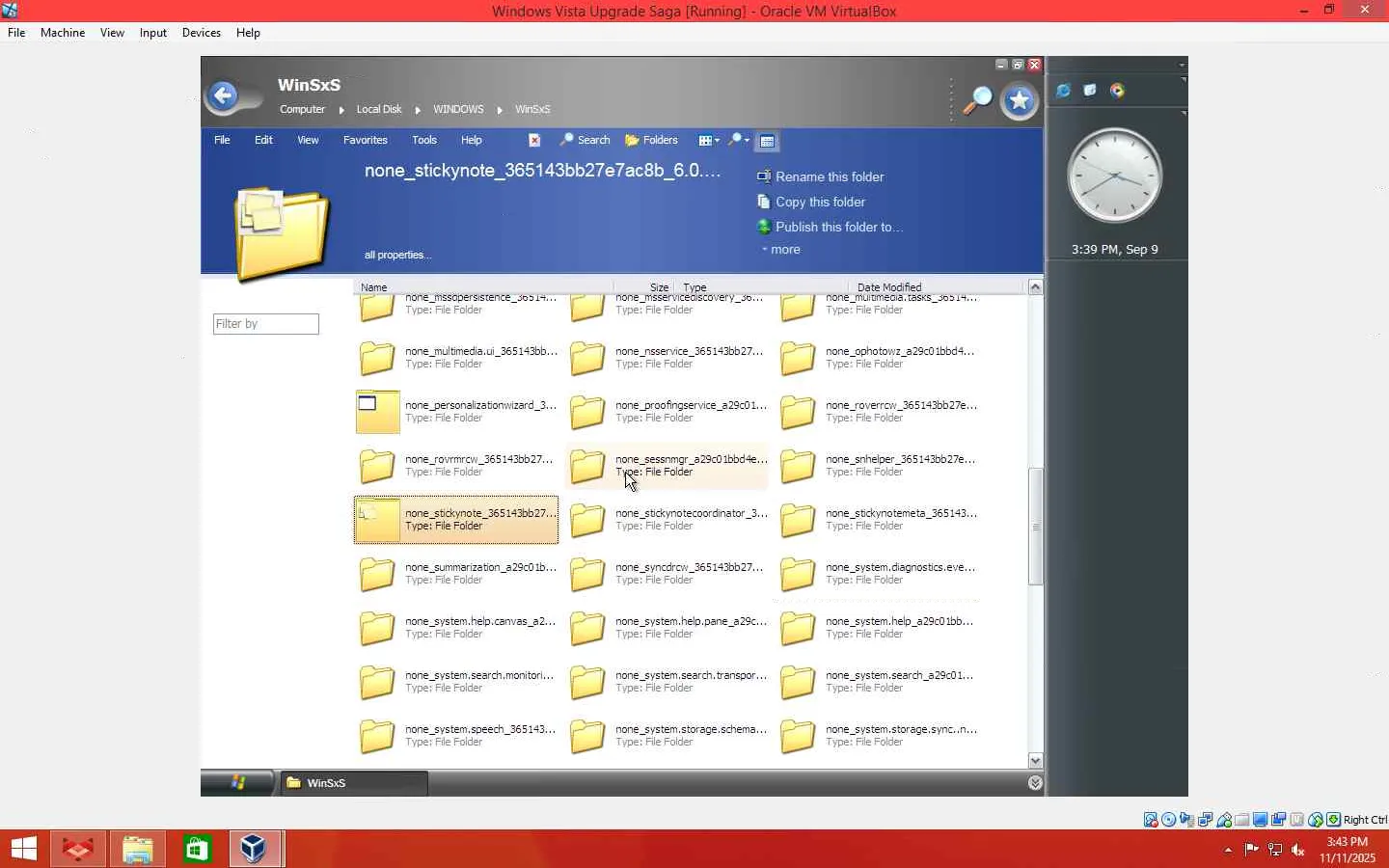
Task: Open the File menu in WinSxS explorer
Action: pos(222,140)
